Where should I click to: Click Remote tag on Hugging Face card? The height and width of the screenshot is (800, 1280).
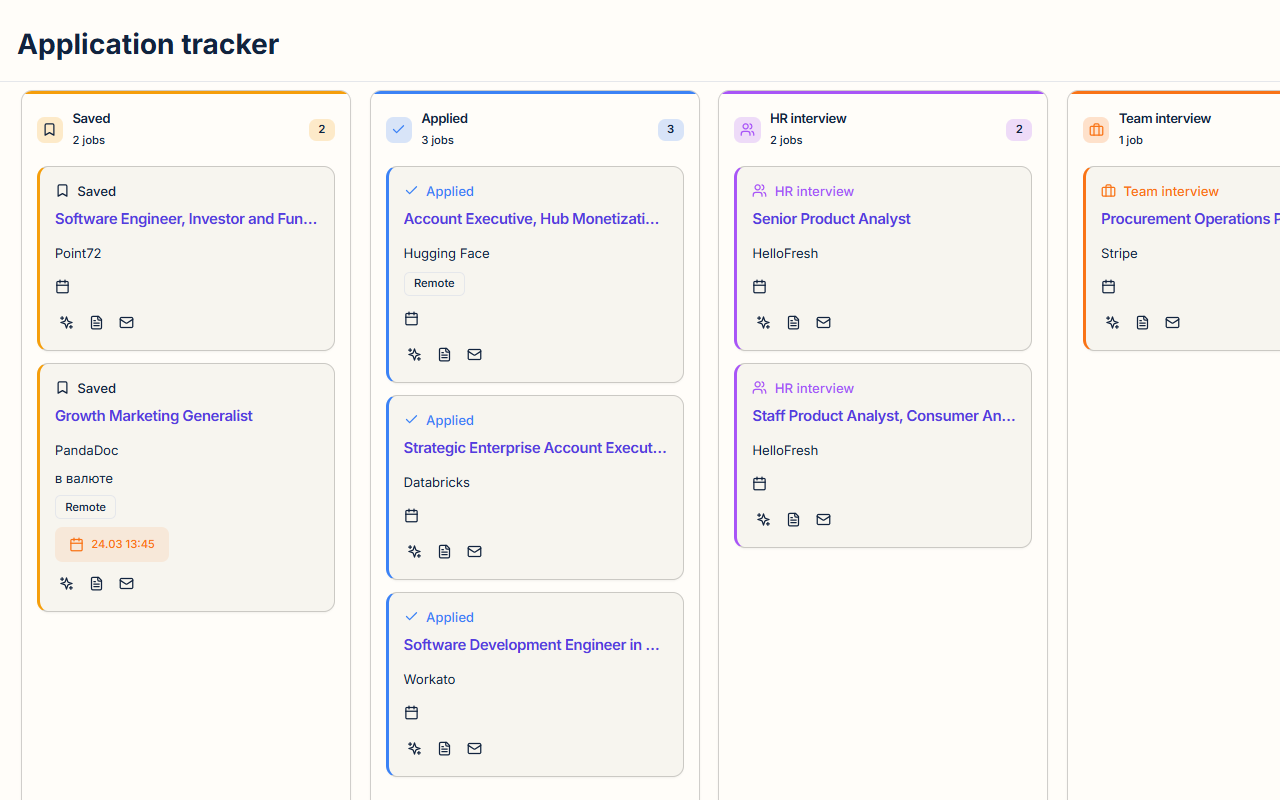tap(434, 283)
